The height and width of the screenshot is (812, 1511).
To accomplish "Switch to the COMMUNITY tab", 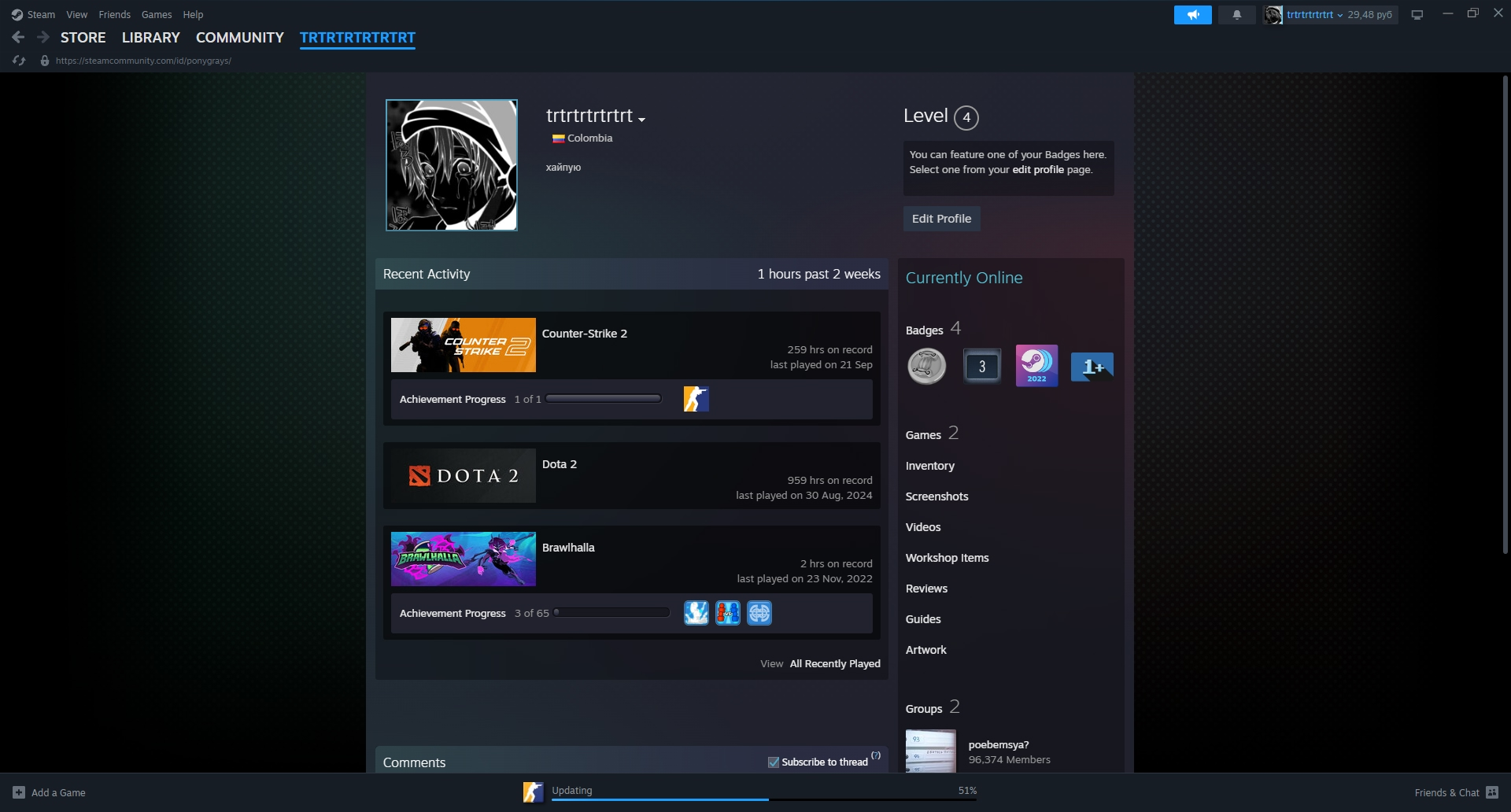I will point(240,37).
